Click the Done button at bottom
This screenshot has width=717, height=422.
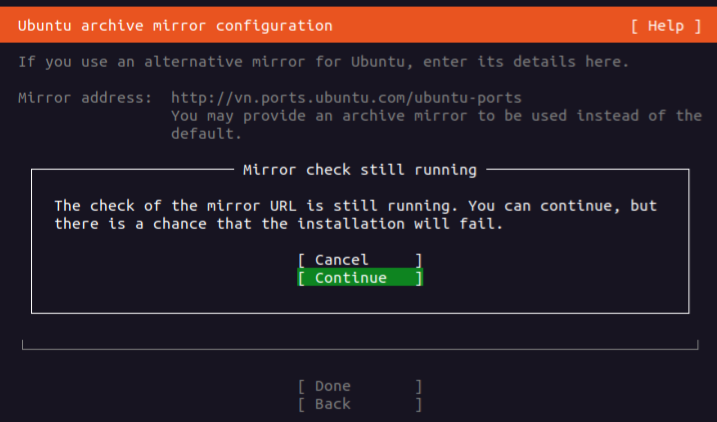(359, 386)
